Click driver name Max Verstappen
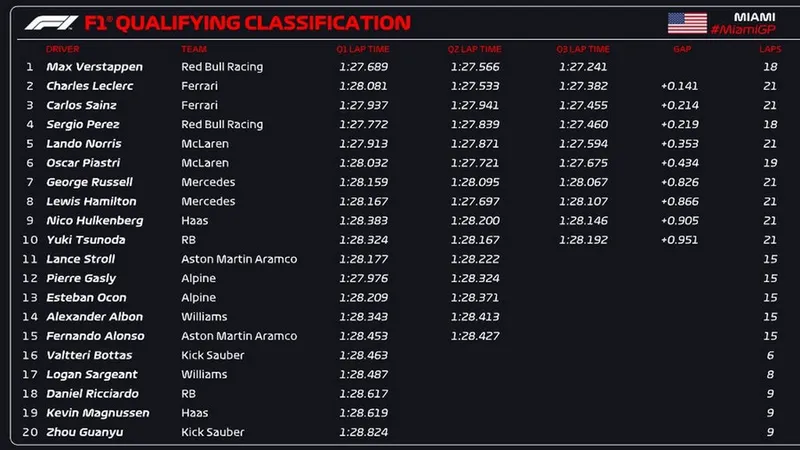The height and width of the screenshot is (450, 800). click(x=94, y=67)
